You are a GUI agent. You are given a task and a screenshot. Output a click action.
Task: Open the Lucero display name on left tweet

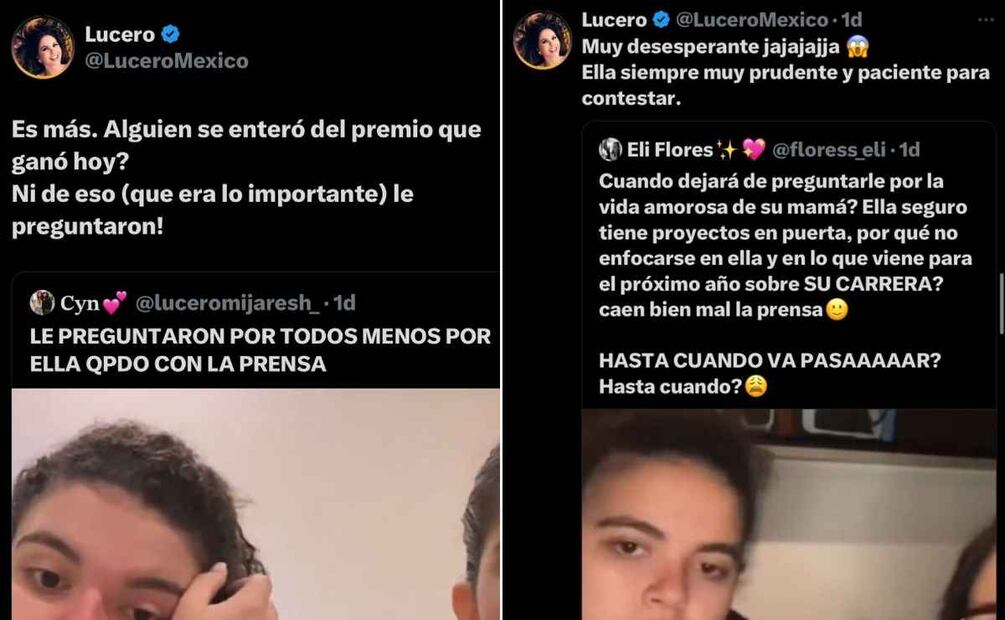[120, 34]
